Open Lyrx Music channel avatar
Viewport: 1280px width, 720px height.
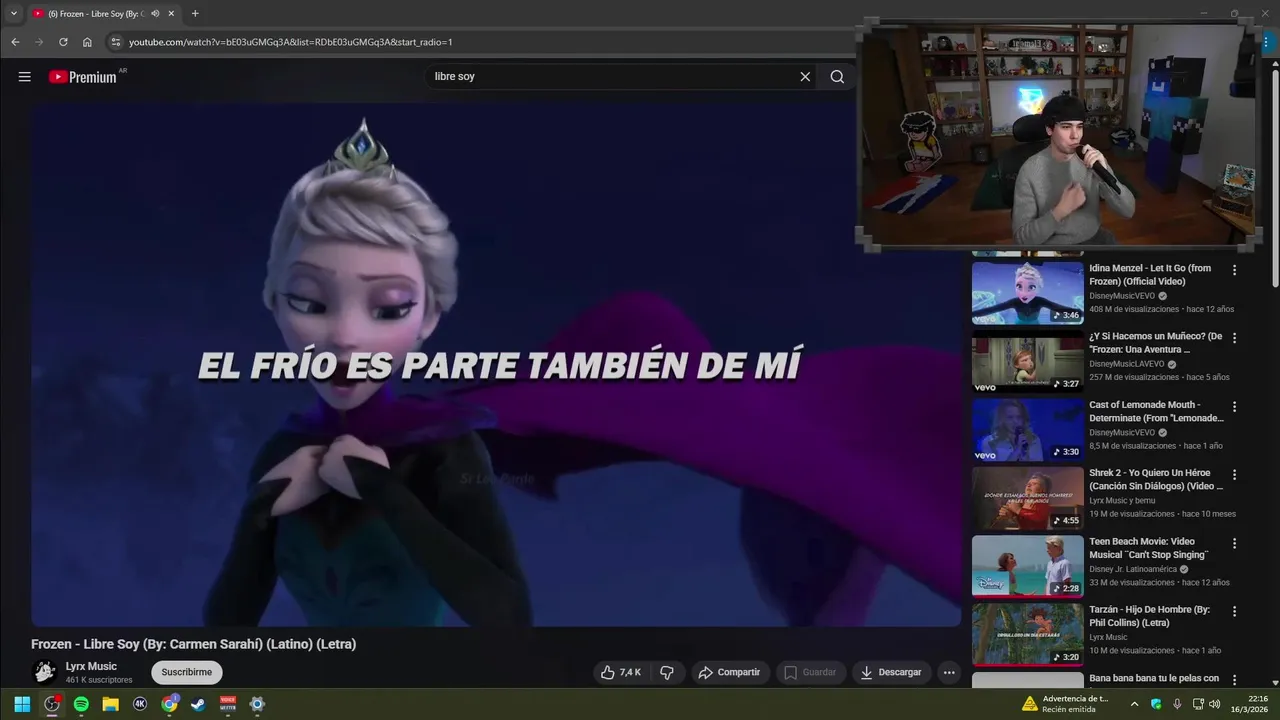44,672
